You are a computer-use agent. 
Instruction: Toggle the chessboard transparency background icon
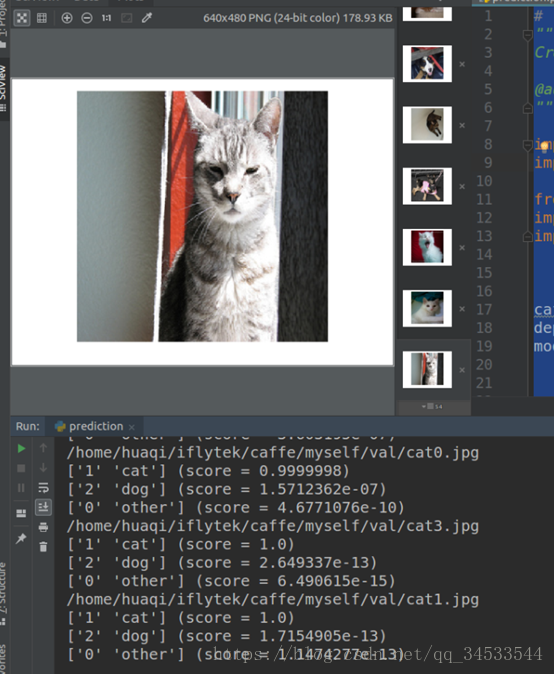tap(21, 18)
